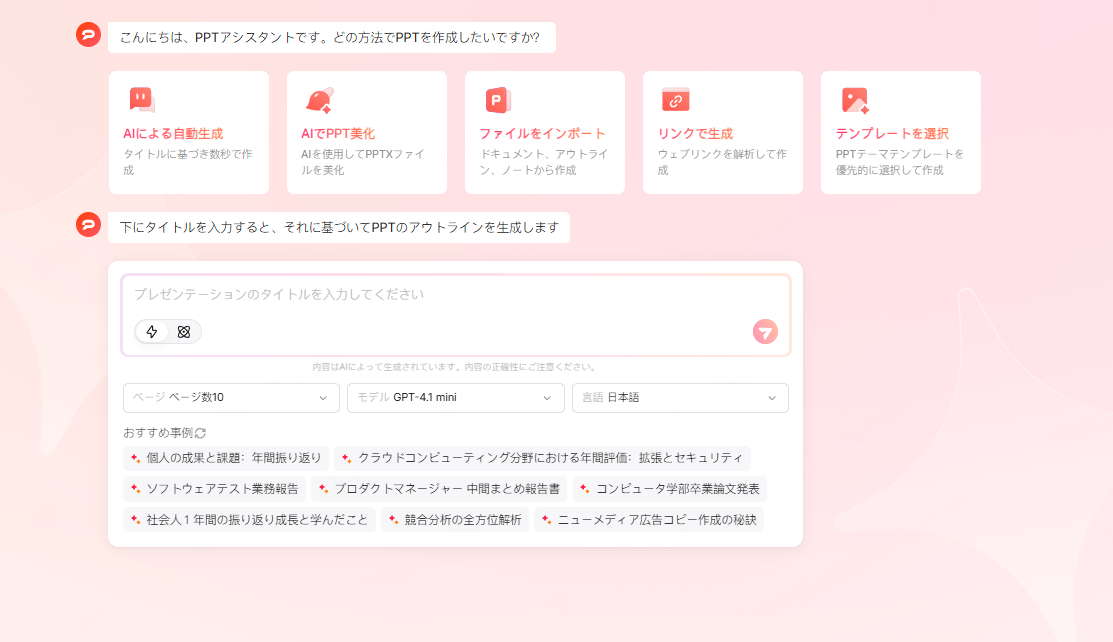Switch to atom deep-thinking mode toggle
This screenshot has width=1113, height=642.
(184, 332)
